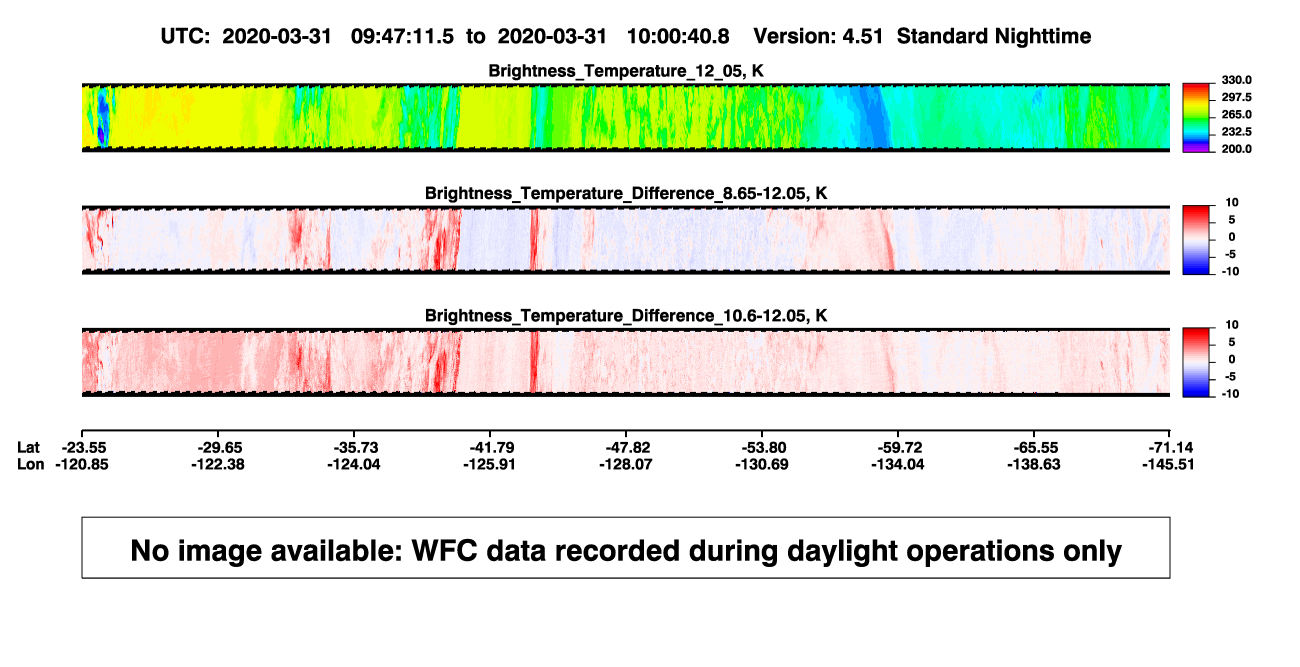Click longitude value -120.85
This screenshot has height=667, width=1300.
click(83, 464)
